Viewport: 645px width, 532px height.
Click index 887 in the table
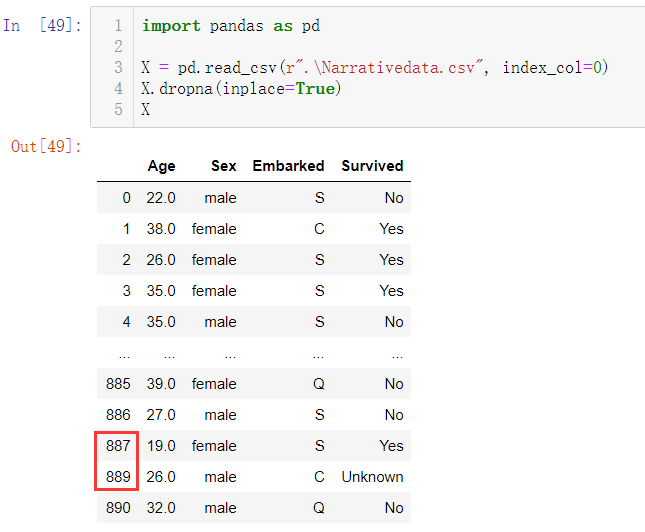coord(118,446)
